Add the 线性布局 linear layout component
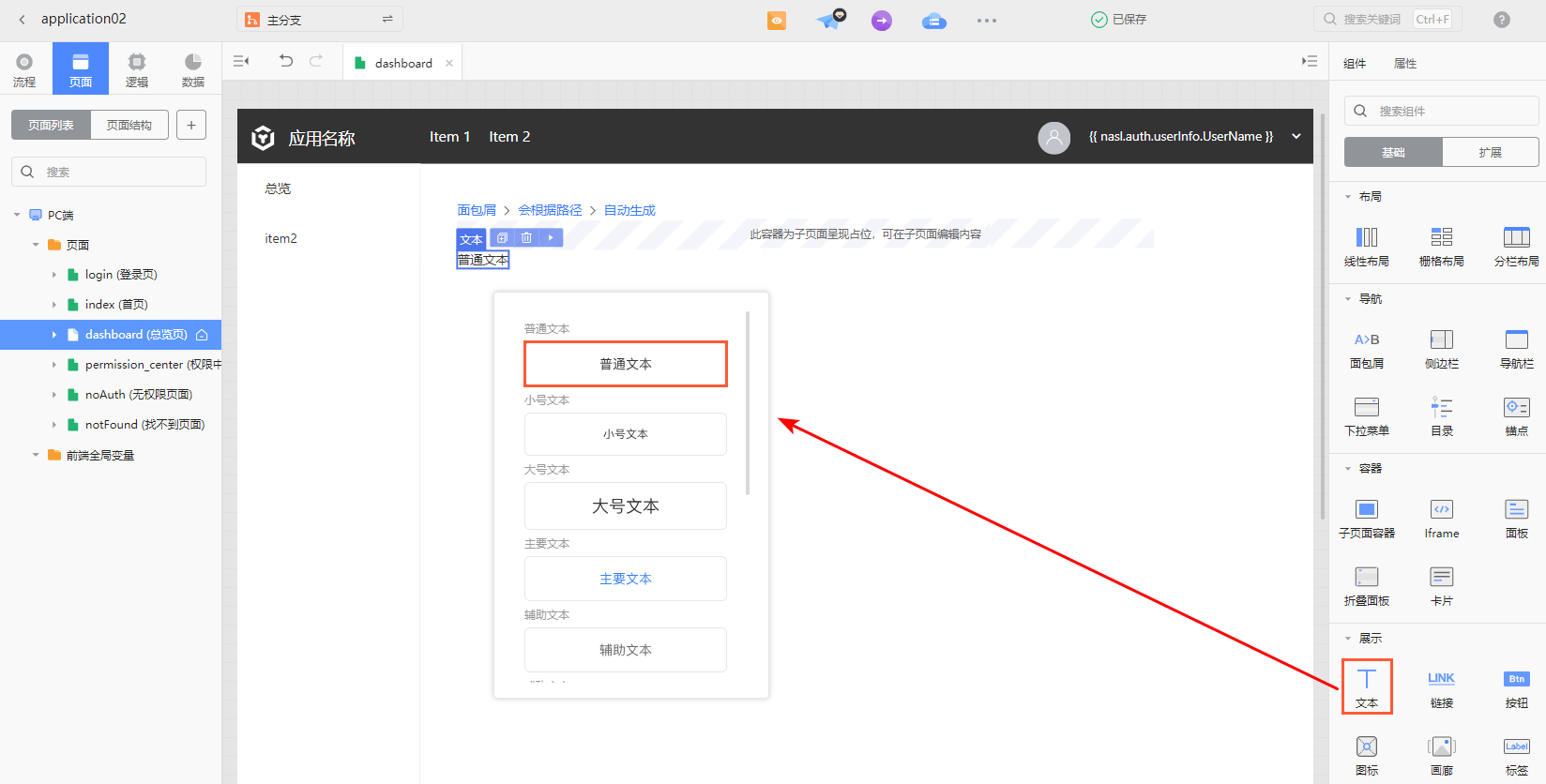This screenshot has height=784, width=1546. [x=1367, y=247]
